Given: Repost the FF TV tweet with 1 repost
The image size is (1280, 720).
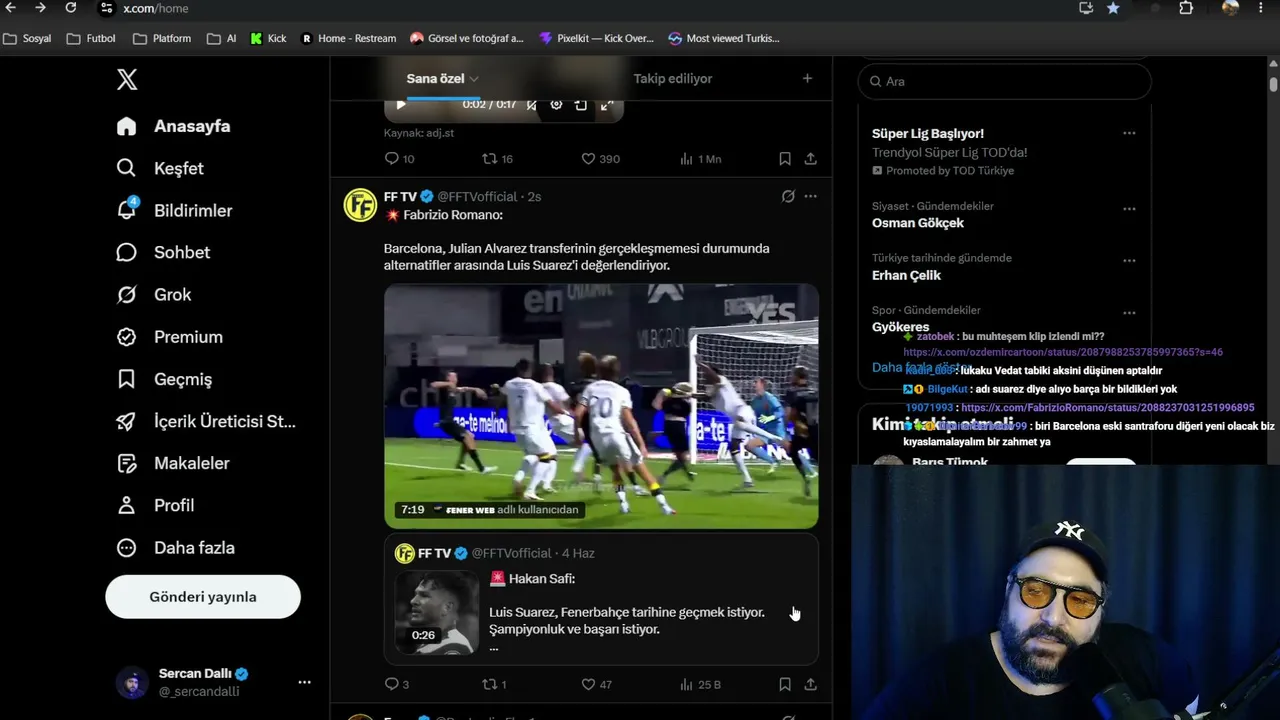Looking at the screenshot, I should point(495,685).
